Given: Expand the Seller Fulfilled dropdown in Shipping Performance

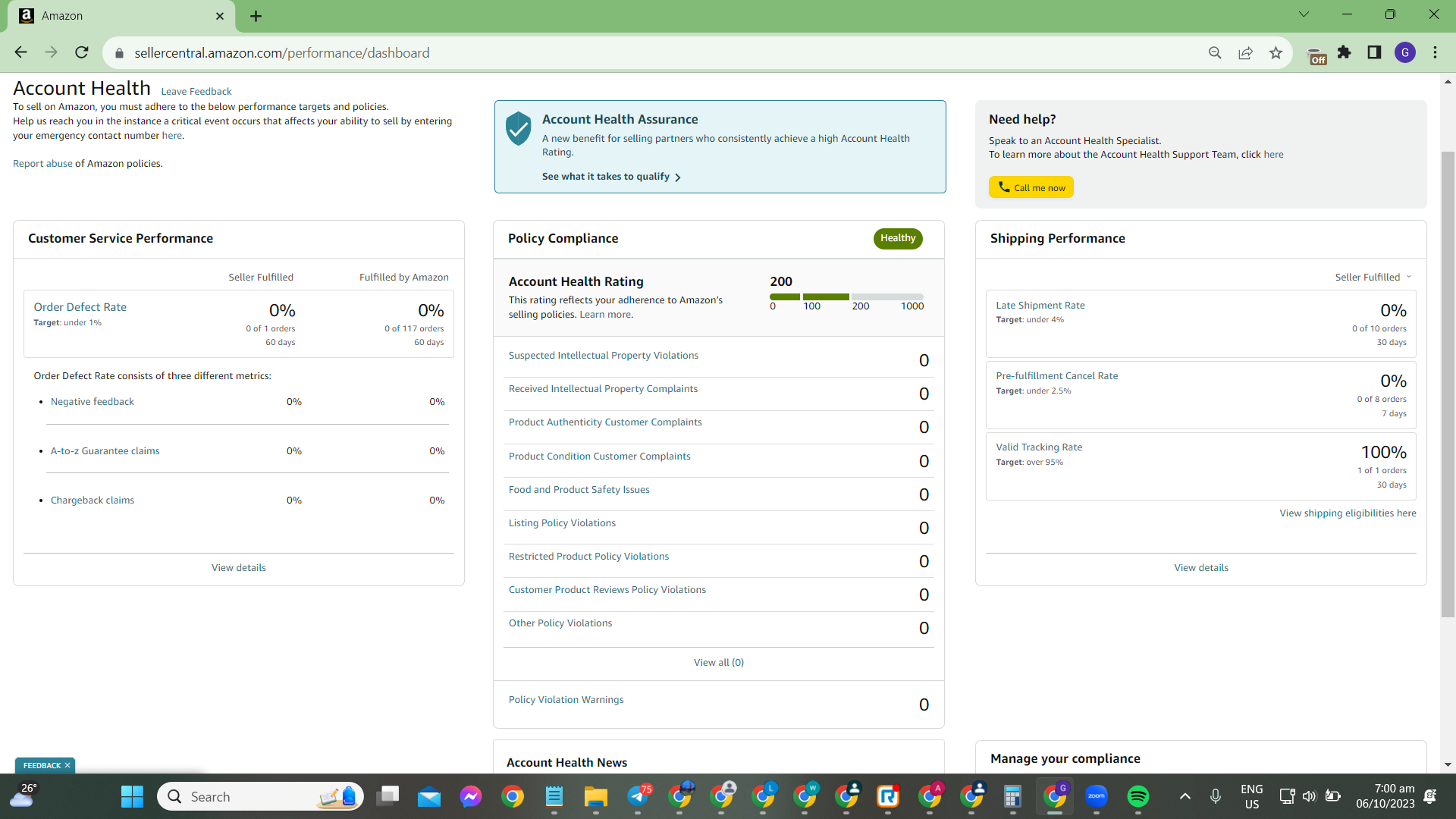Looking at the screenshot, I should tap(1373, 277).
